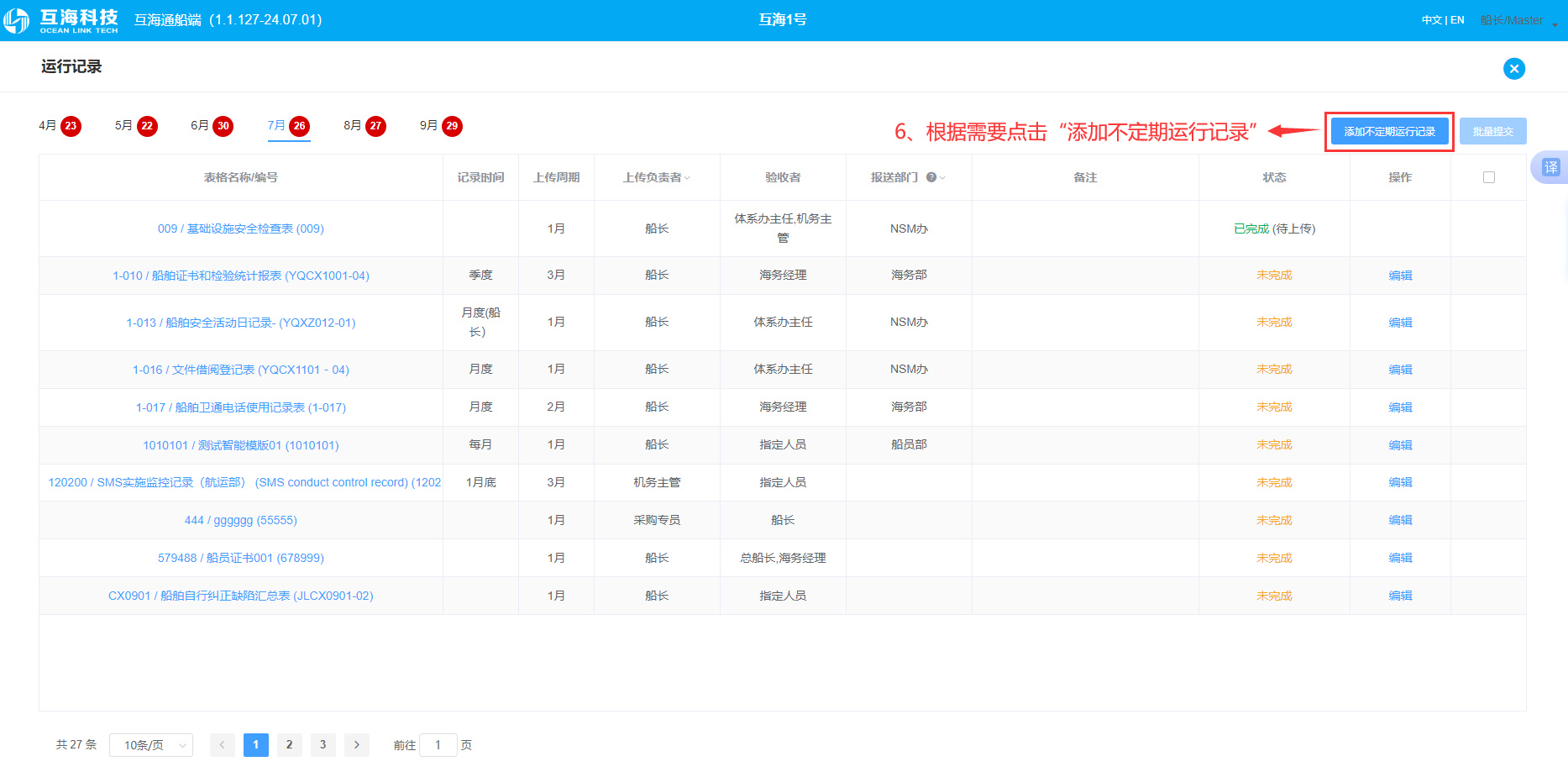Open record 1-016 文件借阅登记表
The image size is (1568, 772).
click(241, 370)
